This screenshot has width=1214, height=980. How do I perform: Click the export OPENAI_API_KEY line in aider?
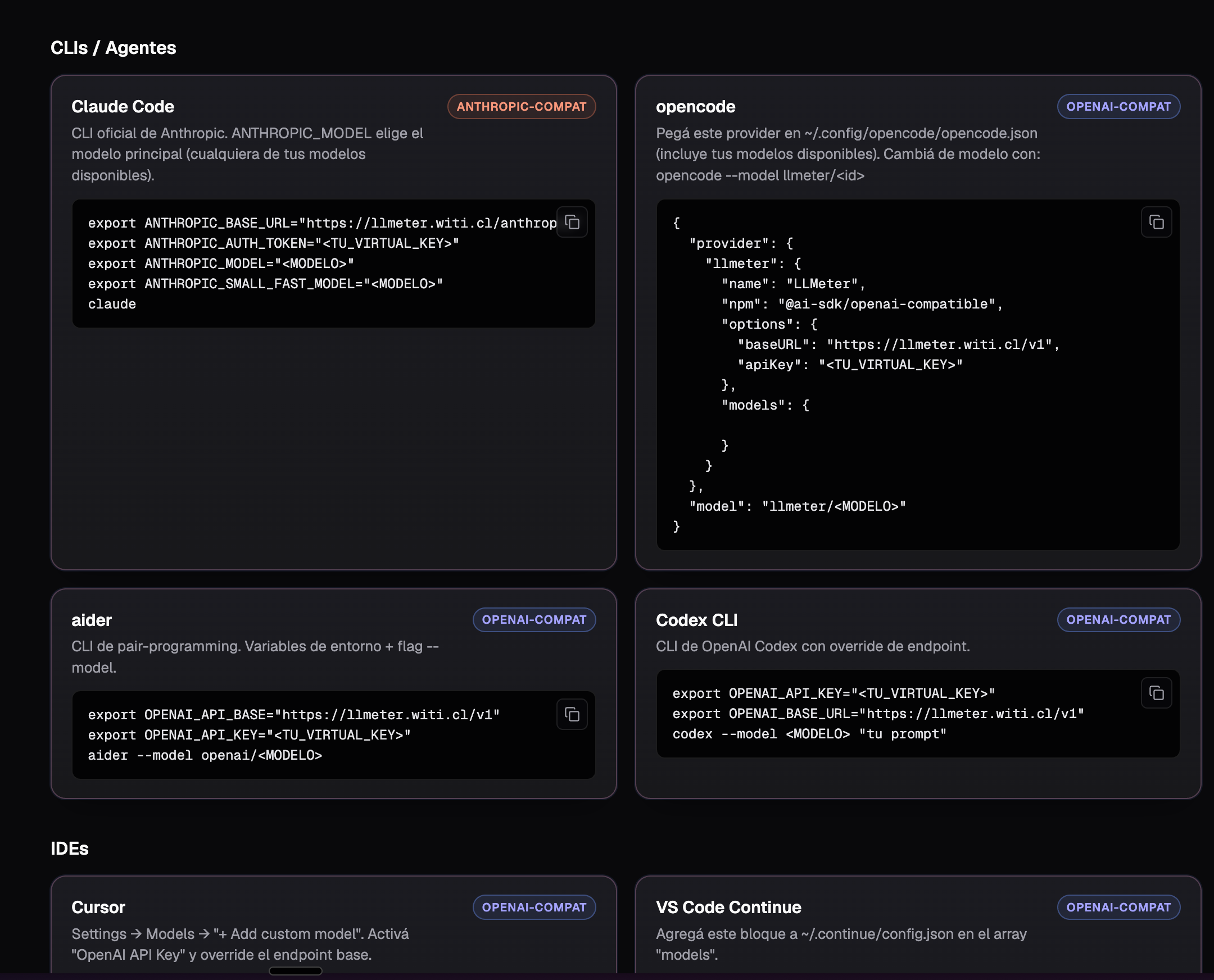[x=250, y=735]
